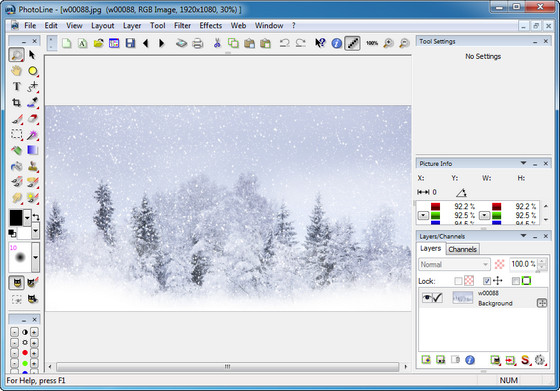Uncheck the lock position checkbox
Screen dimensions: 560x391
[x=486, y=281]
